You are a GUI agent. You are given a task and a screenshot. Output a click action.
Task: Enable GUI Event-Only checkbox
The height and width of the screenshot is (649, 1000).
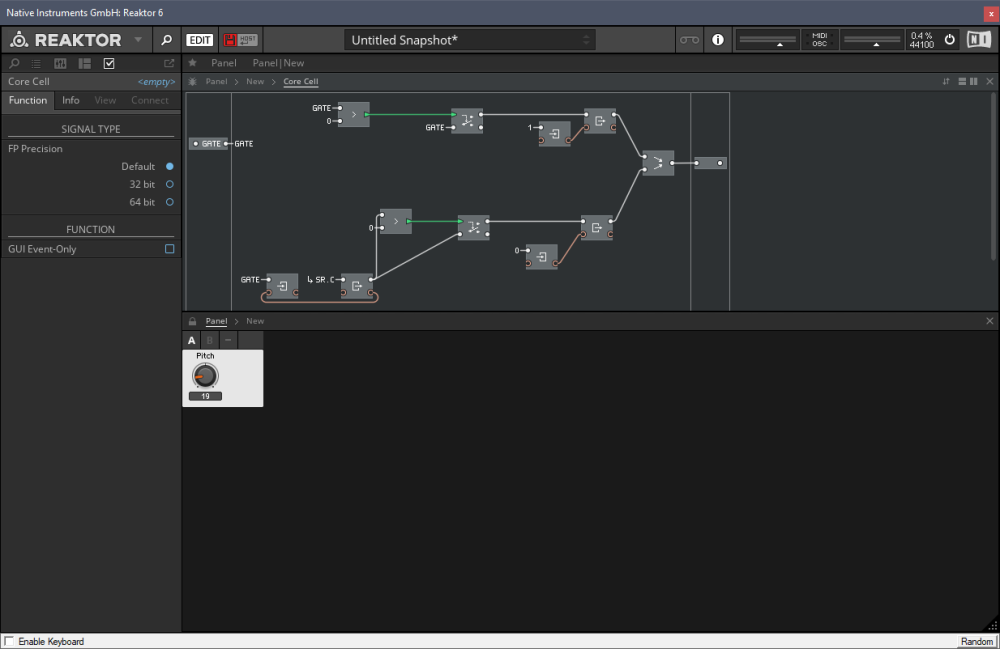coord(170,249)
